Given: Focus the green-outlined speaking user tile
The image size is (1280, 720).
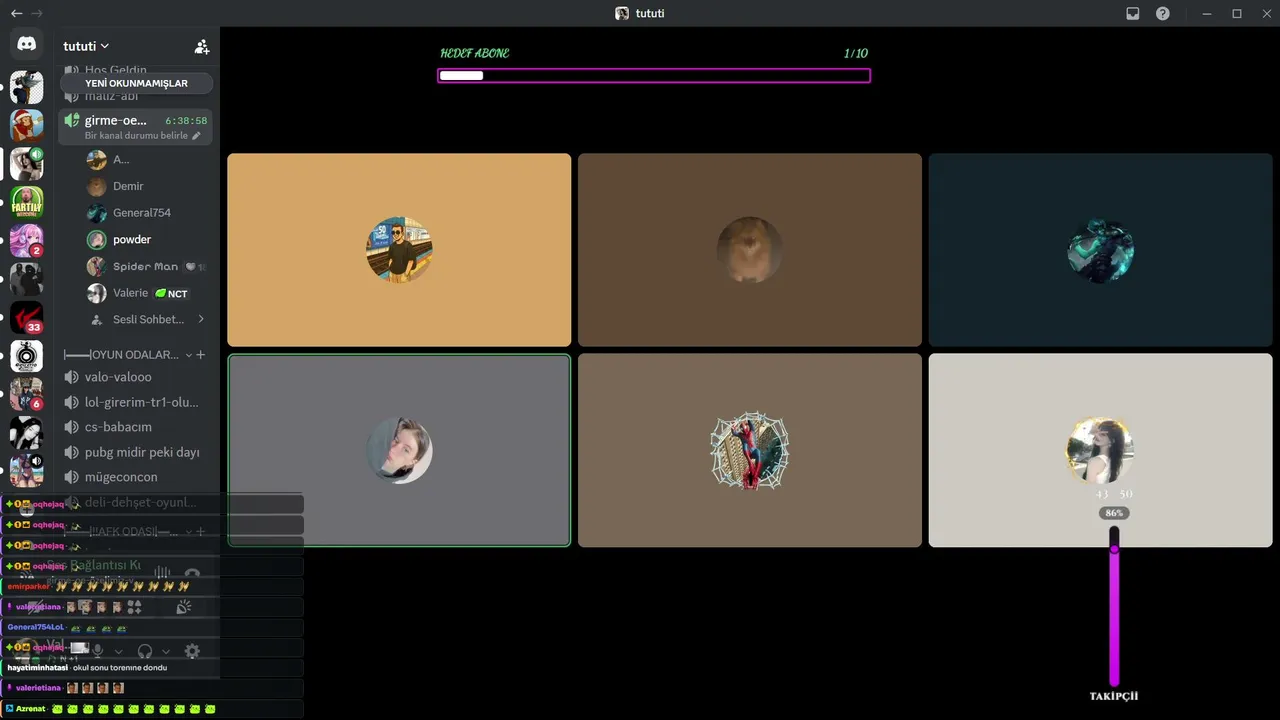Looking at the screenshot, I should [x=399, y=450].
